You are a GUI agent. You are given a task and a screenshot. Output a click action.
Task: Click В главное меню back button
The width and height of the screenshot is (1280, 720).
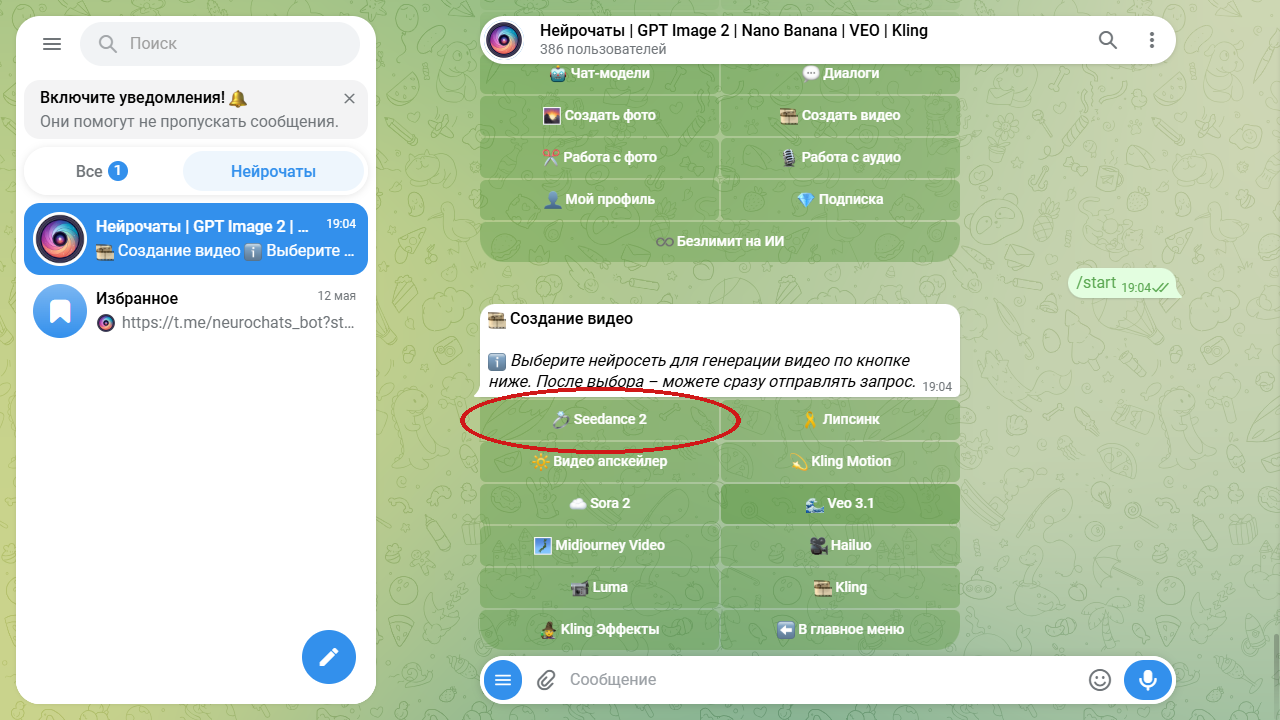[840, 629]
